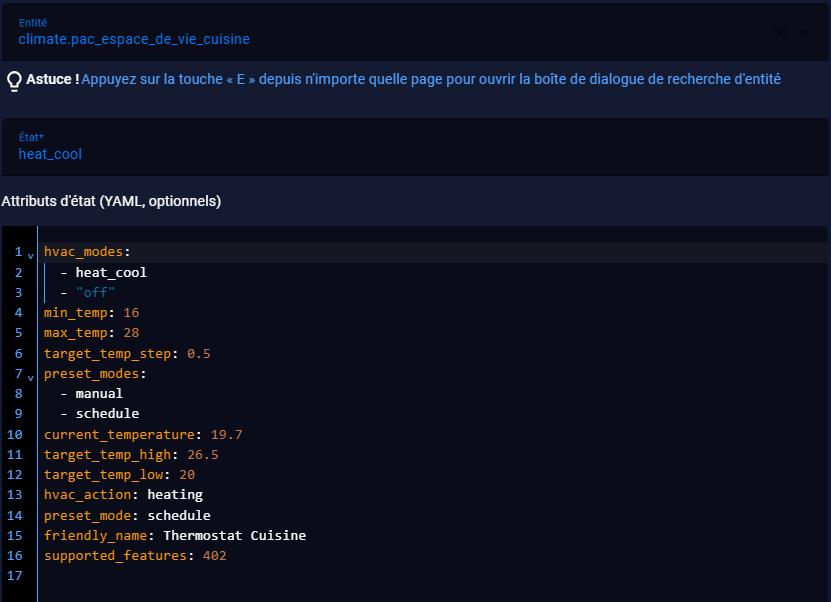
Task: Click the current_temperature value 19.7
Action: coord(226,435)
